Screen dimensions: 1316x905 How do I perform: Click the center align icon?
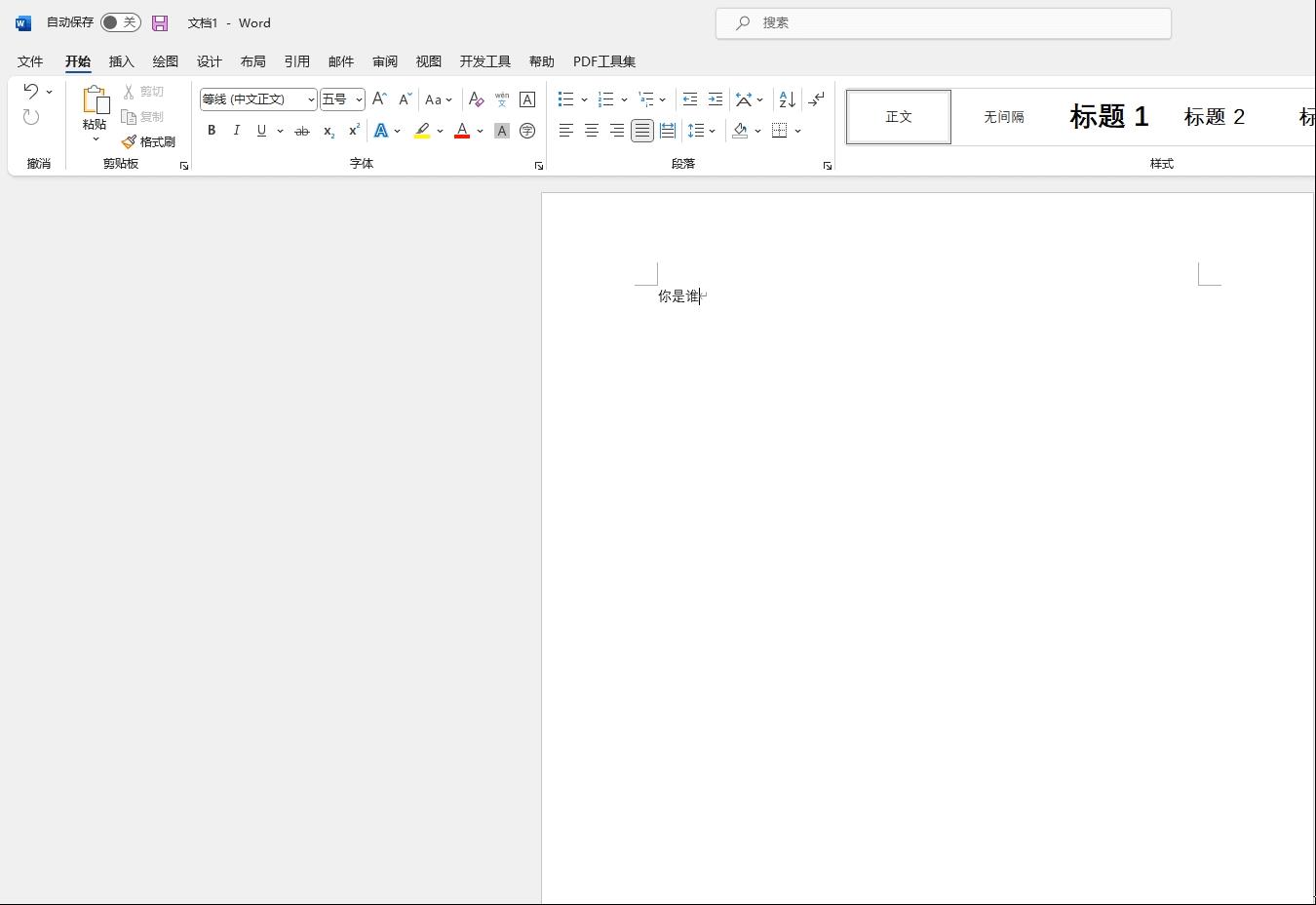591,131
